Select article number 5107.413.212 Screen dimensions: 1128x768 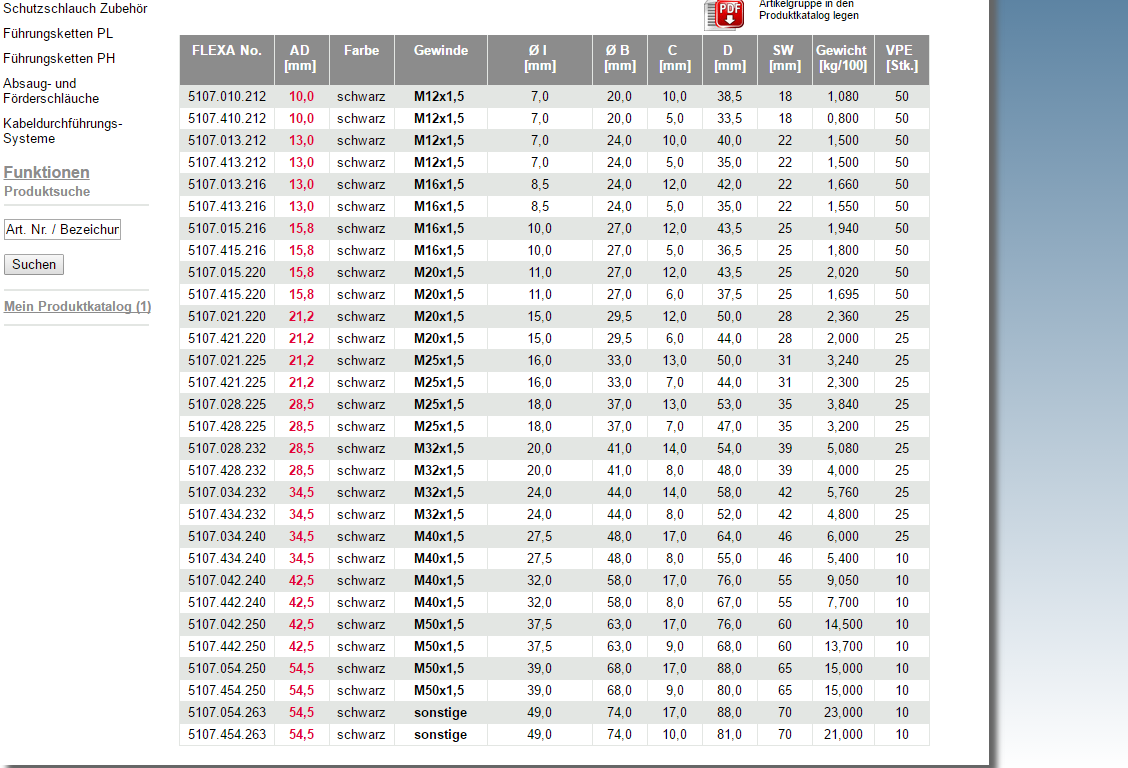[227, 163]
